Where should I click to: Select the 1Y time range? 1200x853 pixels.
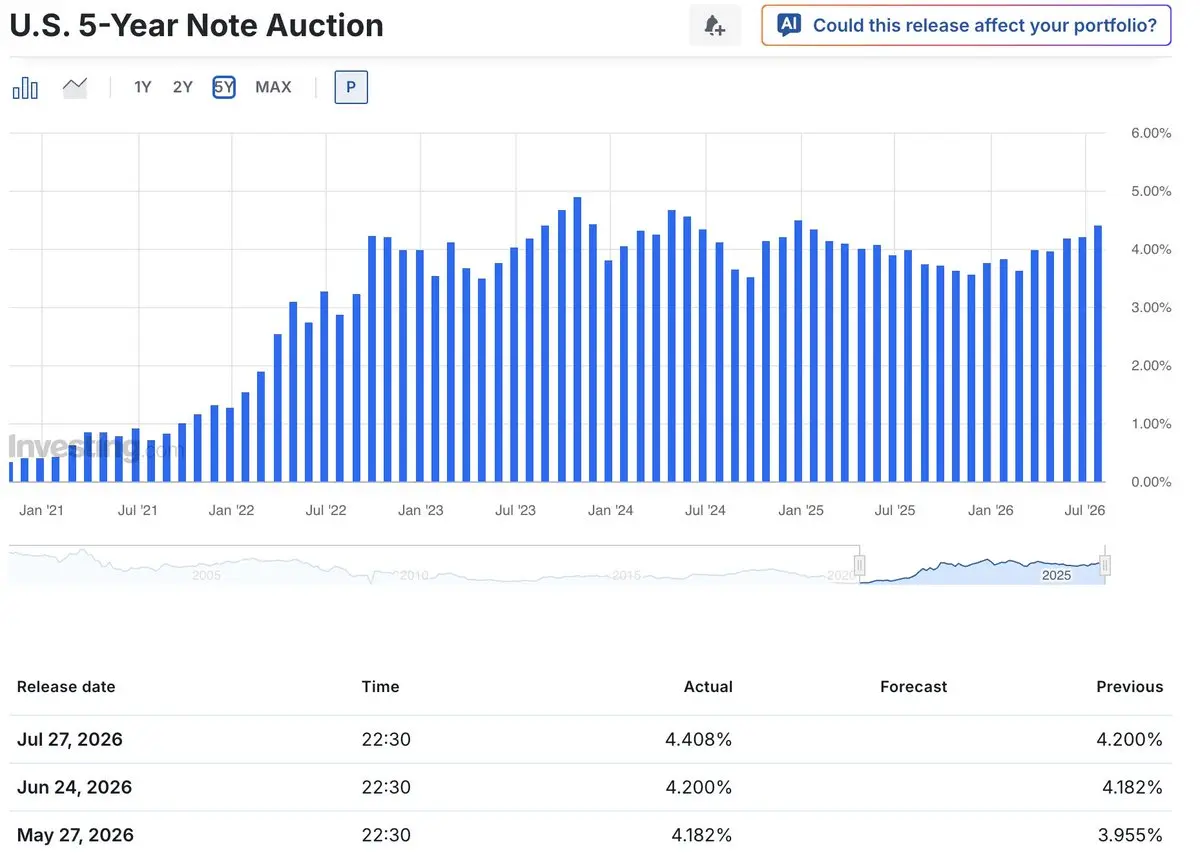point(143,87)
